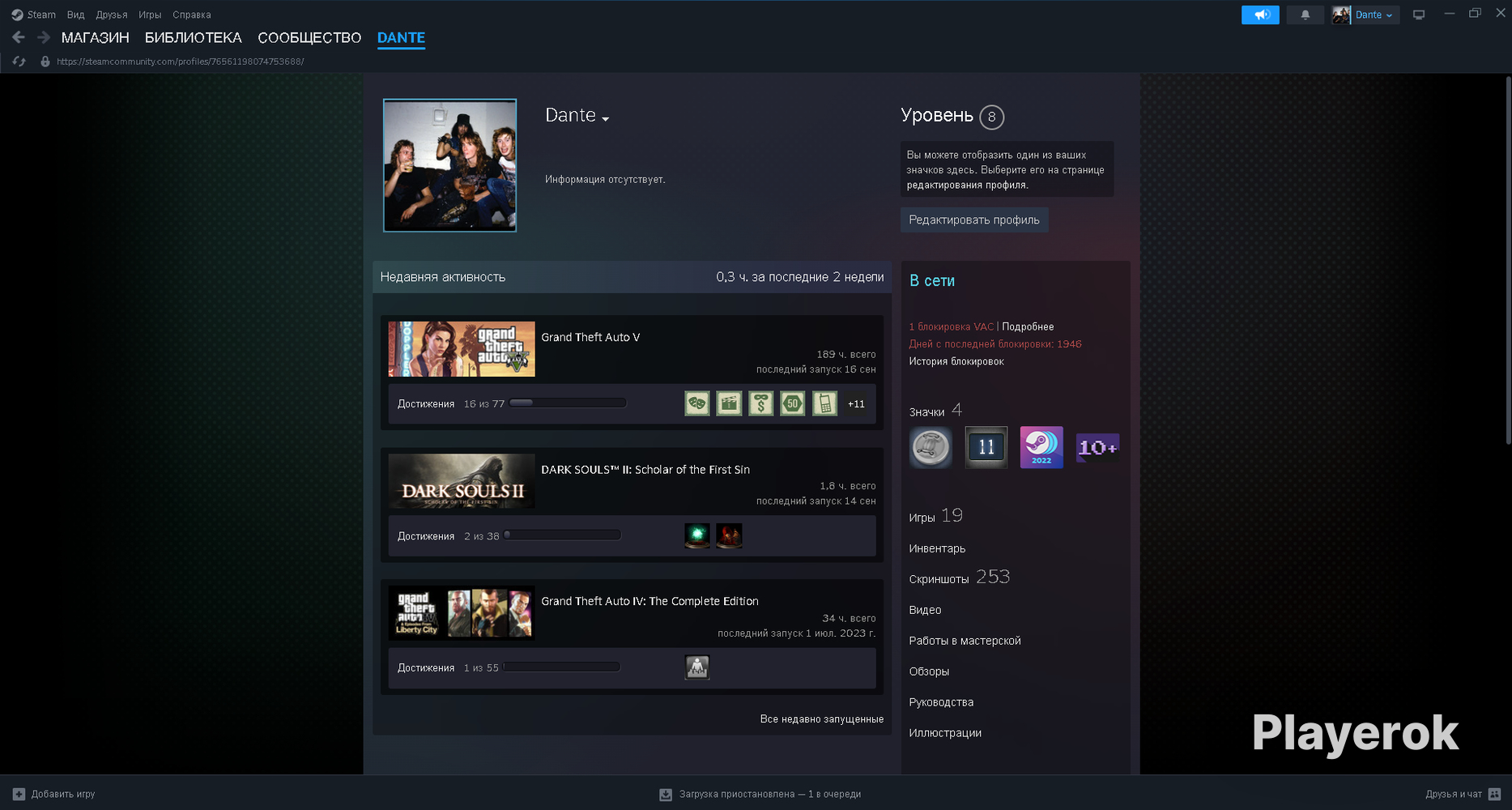Open the Grand Theft Auto V title link
The height and width of the screenshot is (810, 1512).
590,337
